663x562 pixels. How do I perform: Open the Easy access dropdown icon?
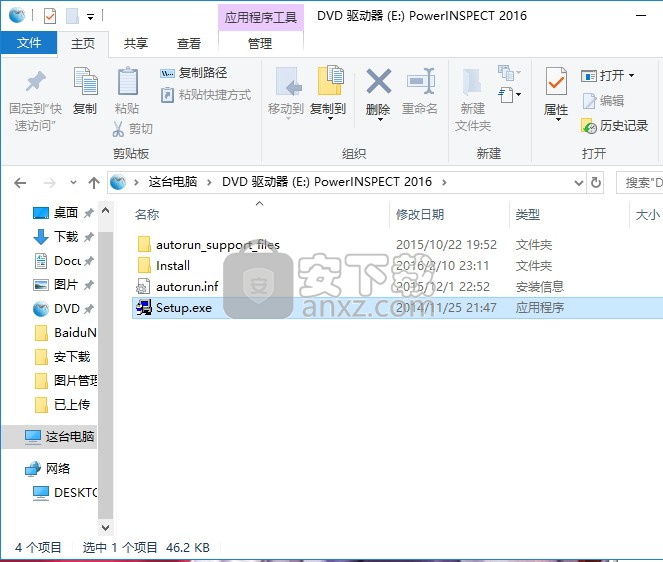pos(509,95)
